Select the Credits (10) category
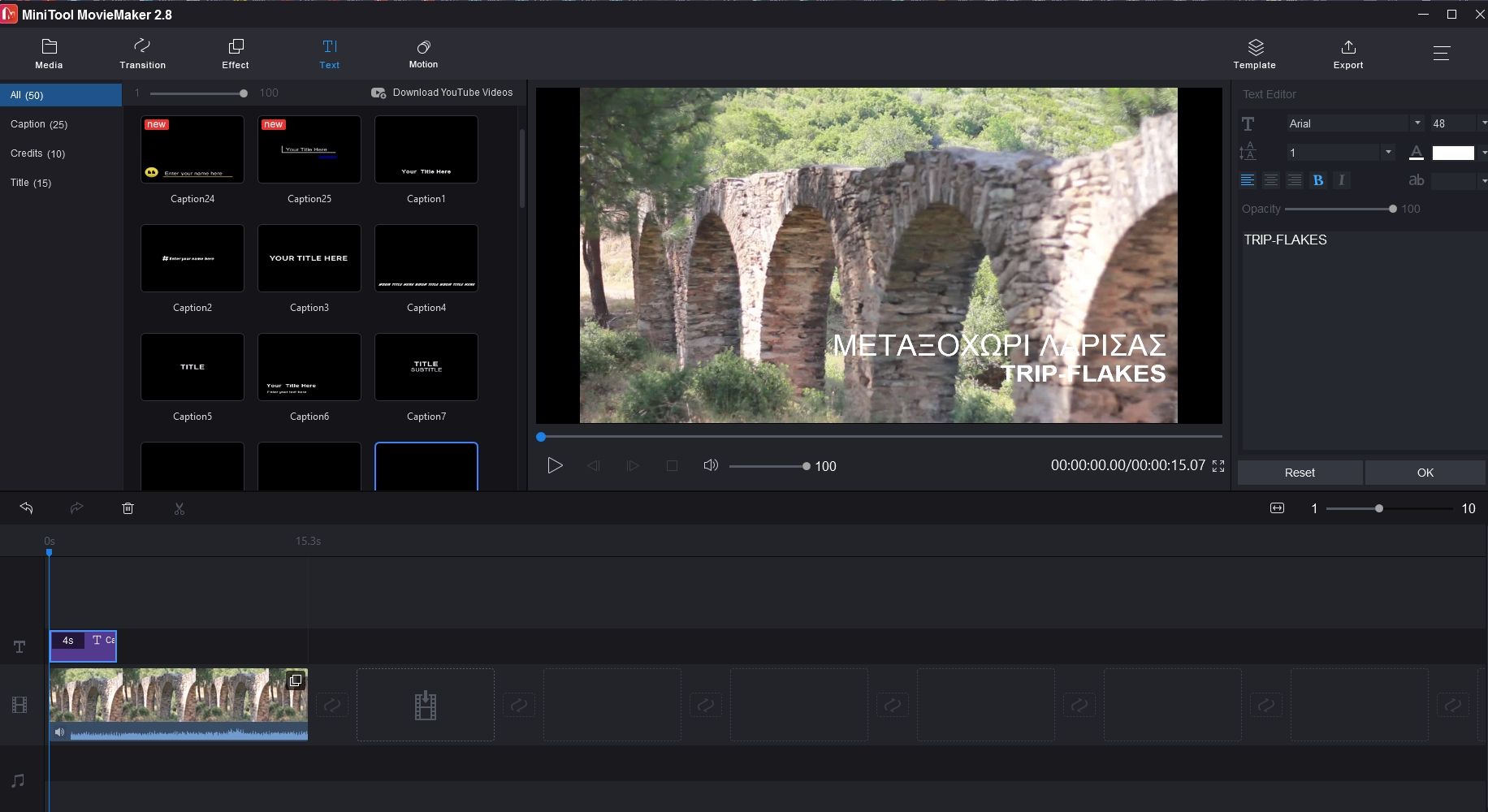The image size is (1488, 812). (x=38, y=153)
